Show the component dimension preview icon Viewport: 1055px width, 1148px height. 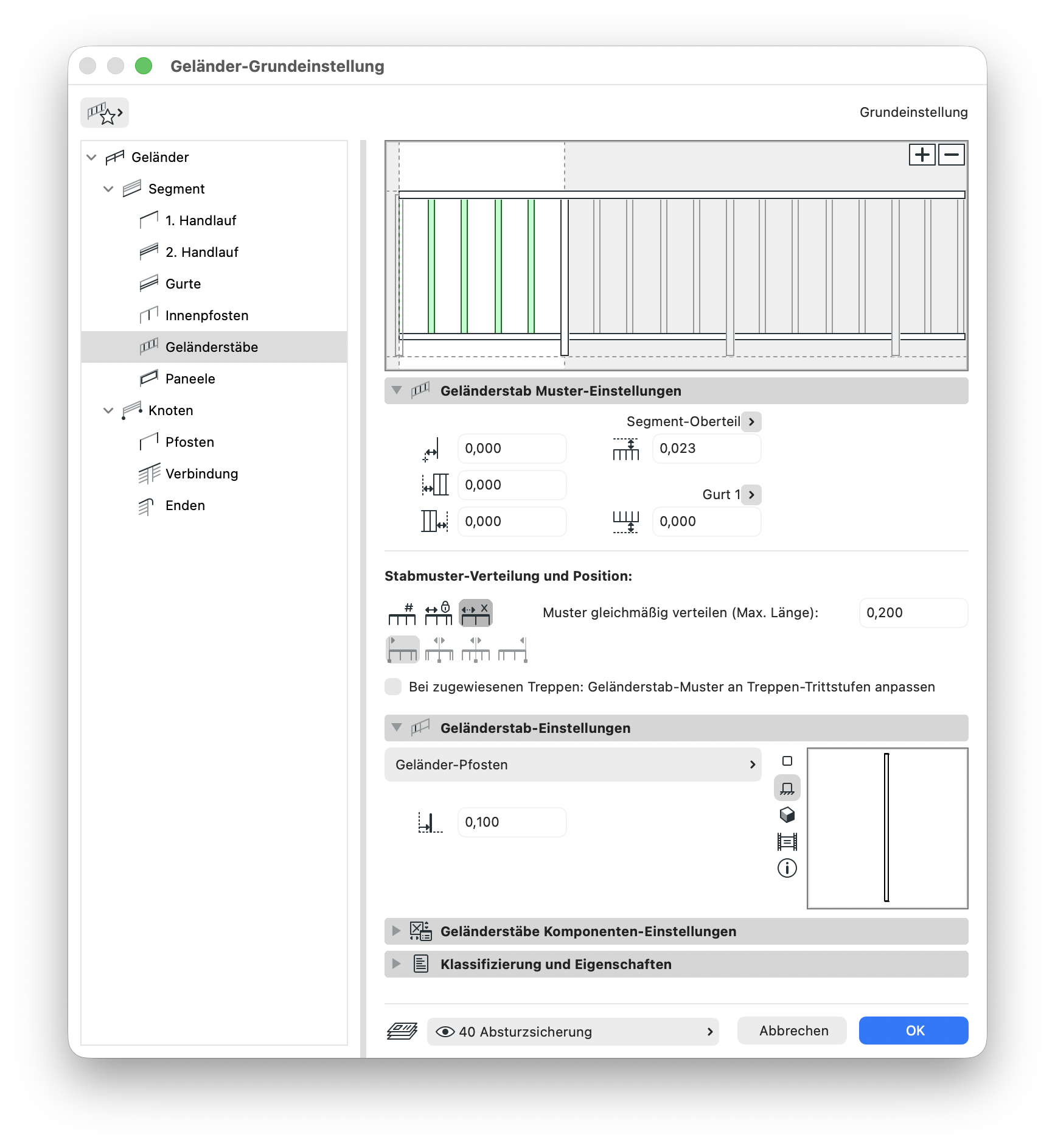(x=787, y=842)
